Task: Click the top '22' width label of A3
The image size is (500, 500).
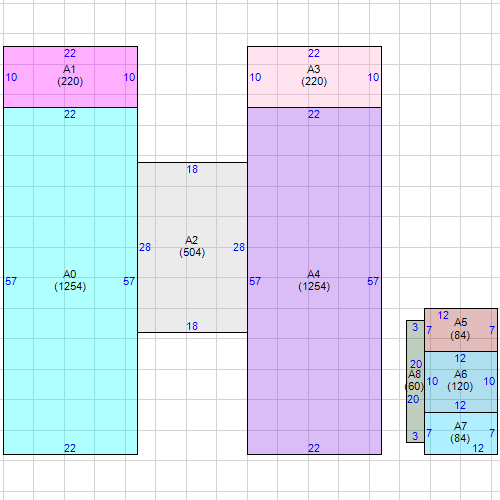Action: [314, 53]
